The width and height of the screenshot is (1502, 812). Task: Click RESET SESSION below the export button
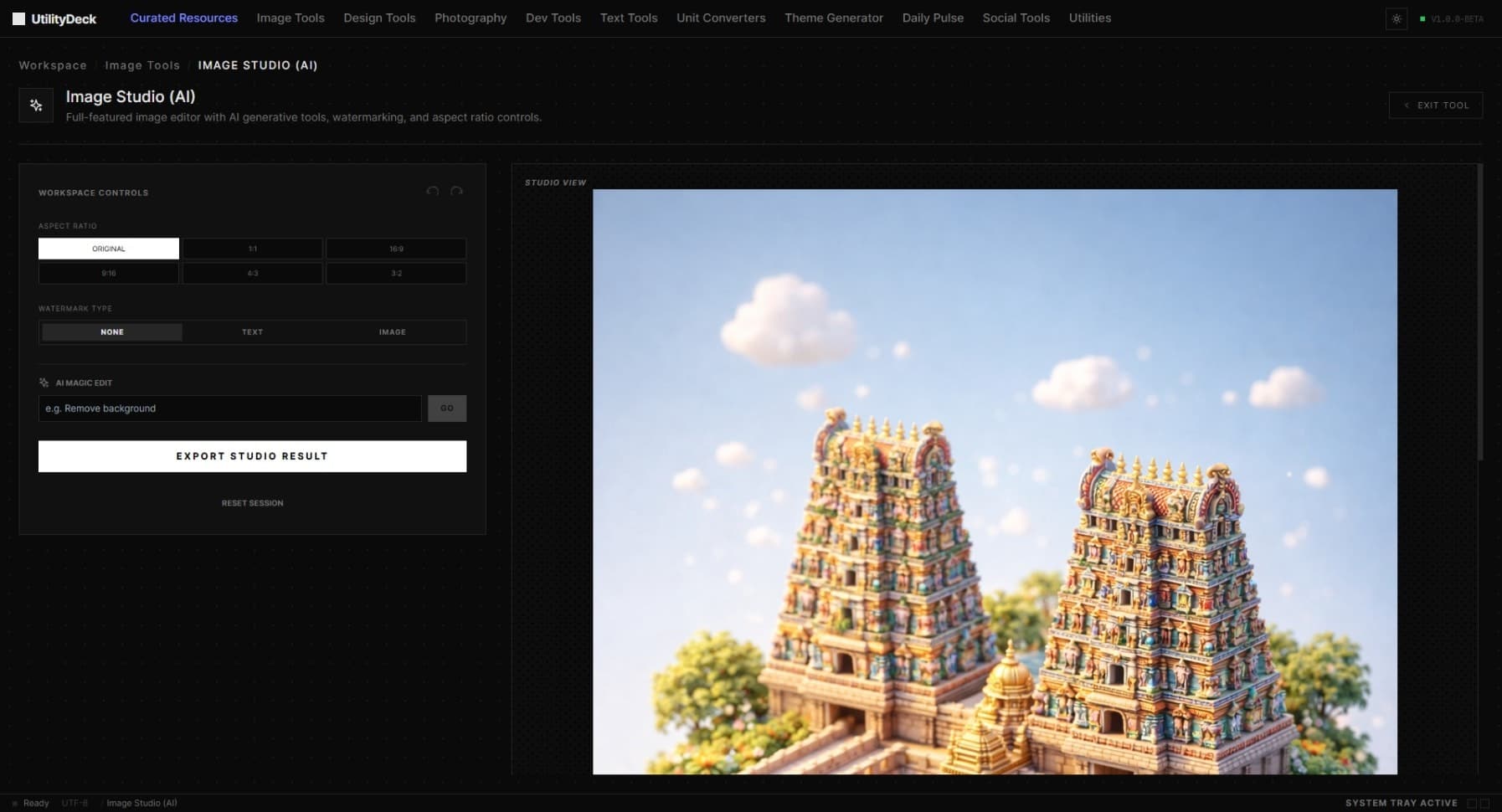pos(252,503)
